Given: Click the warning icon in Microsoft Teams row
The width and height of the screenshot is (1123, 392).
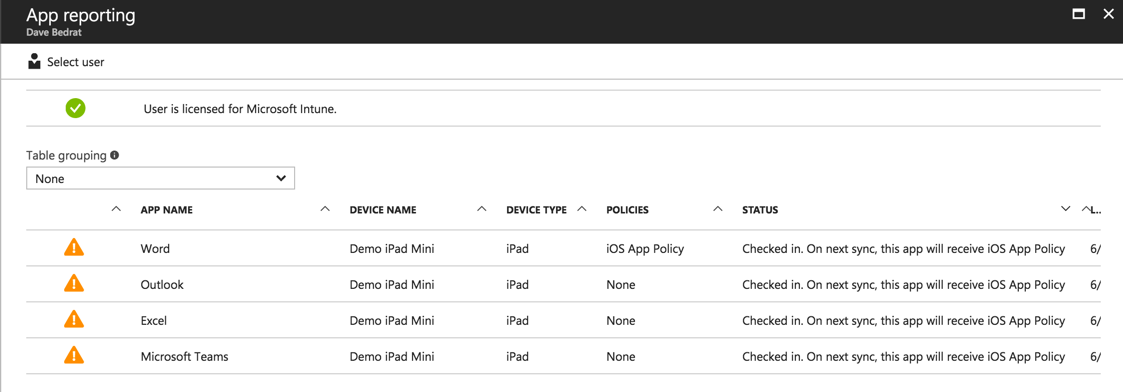Looking at the screenshot, I should [x=74, y=355].
